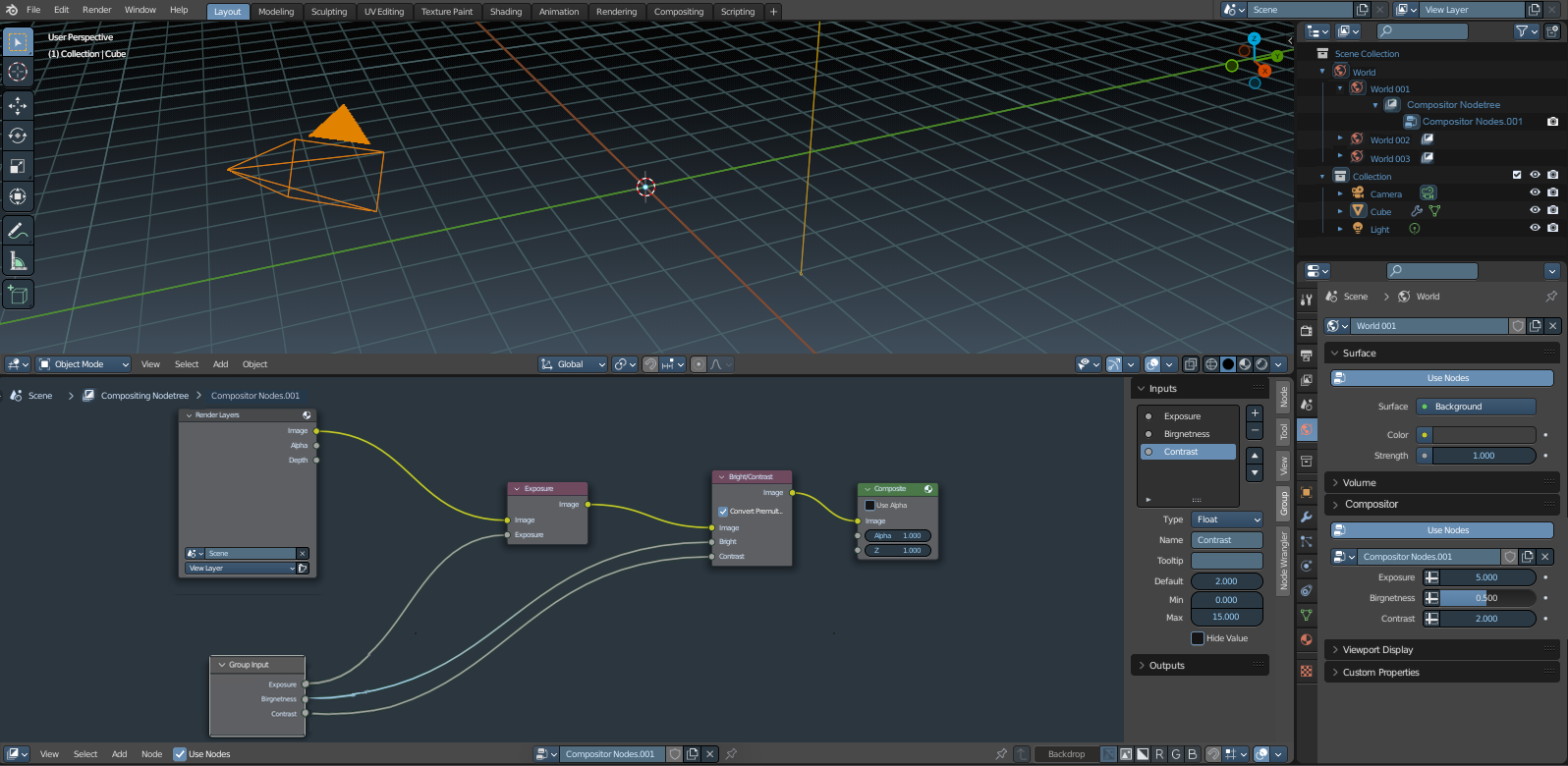Click the socket Name field containing Contrast

point(1227,540)
